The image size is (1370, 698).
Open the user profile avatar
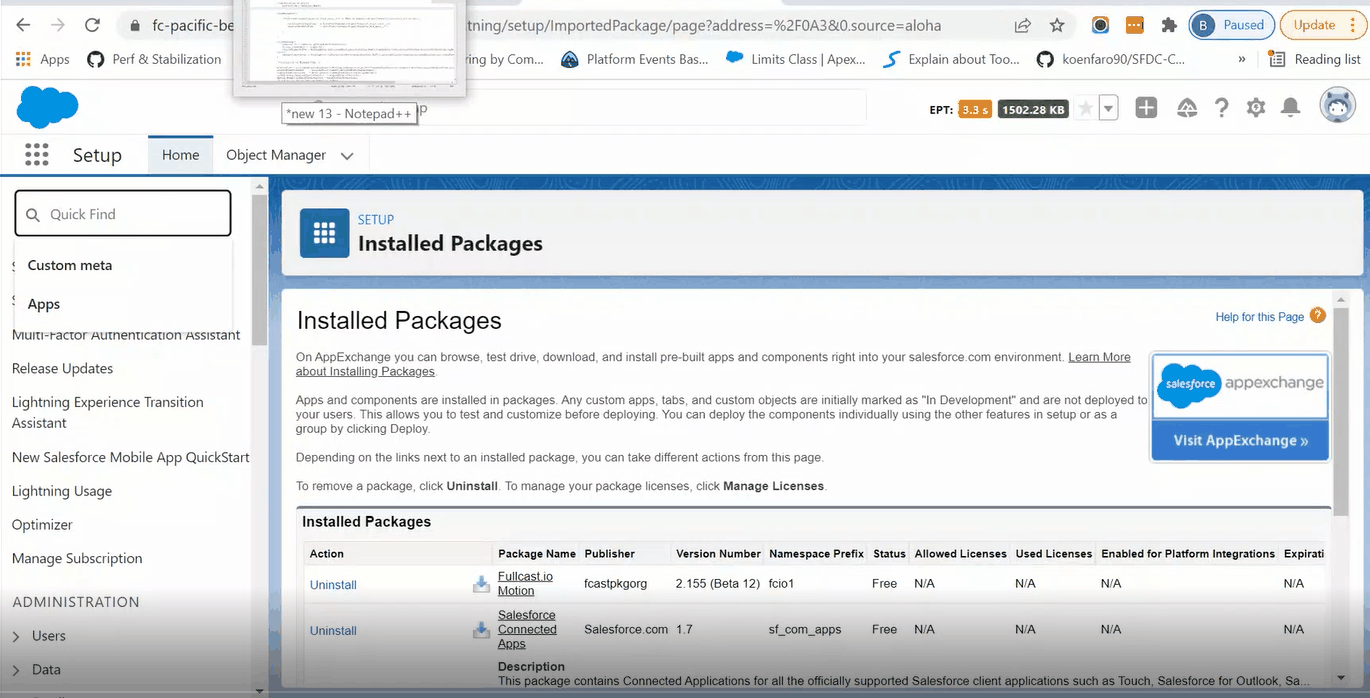[x=1337, y=106]
